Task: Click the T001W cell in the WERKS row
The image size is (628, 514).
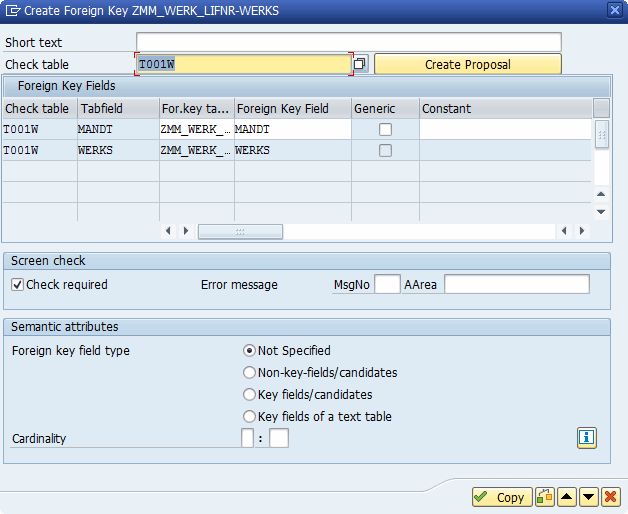Action: coord(40,150)
